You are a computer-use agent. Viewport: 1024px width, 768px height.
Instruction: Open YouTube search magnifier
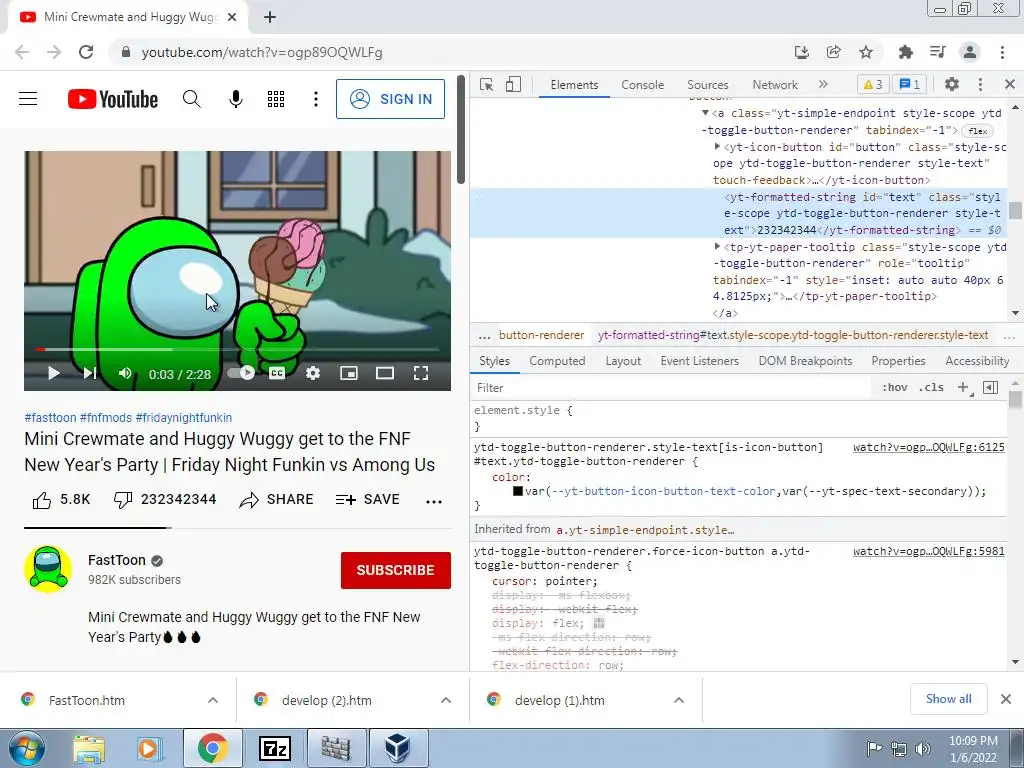point(191,99)
